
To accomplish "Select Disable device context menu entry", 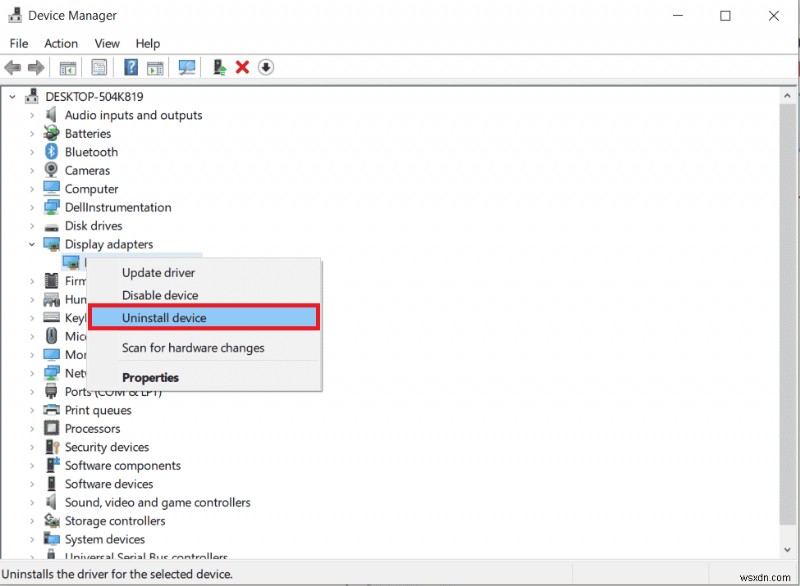I will click(x=159, y=295).
